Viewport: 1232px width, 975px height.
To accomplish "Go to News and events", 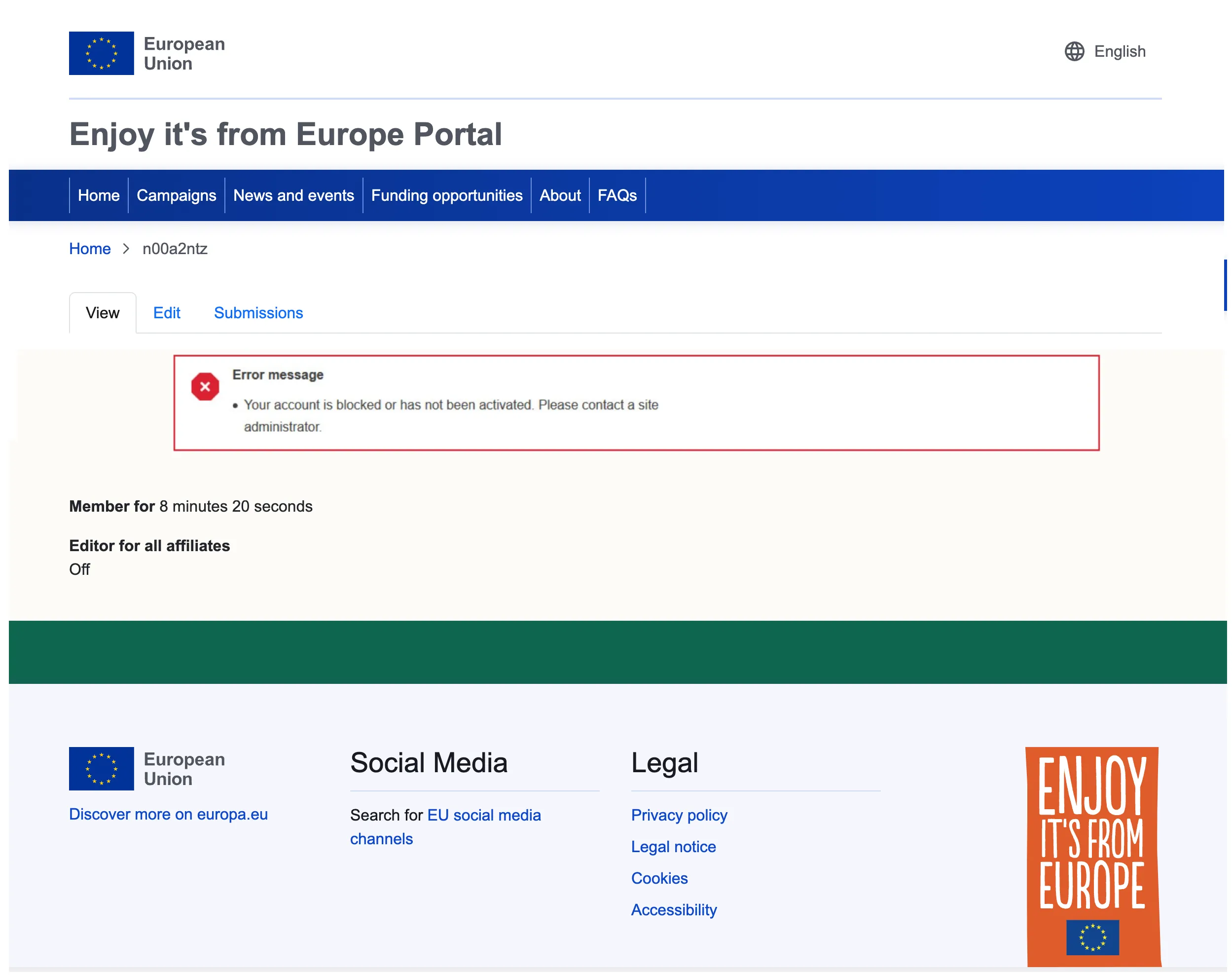I will pos(293,195).
